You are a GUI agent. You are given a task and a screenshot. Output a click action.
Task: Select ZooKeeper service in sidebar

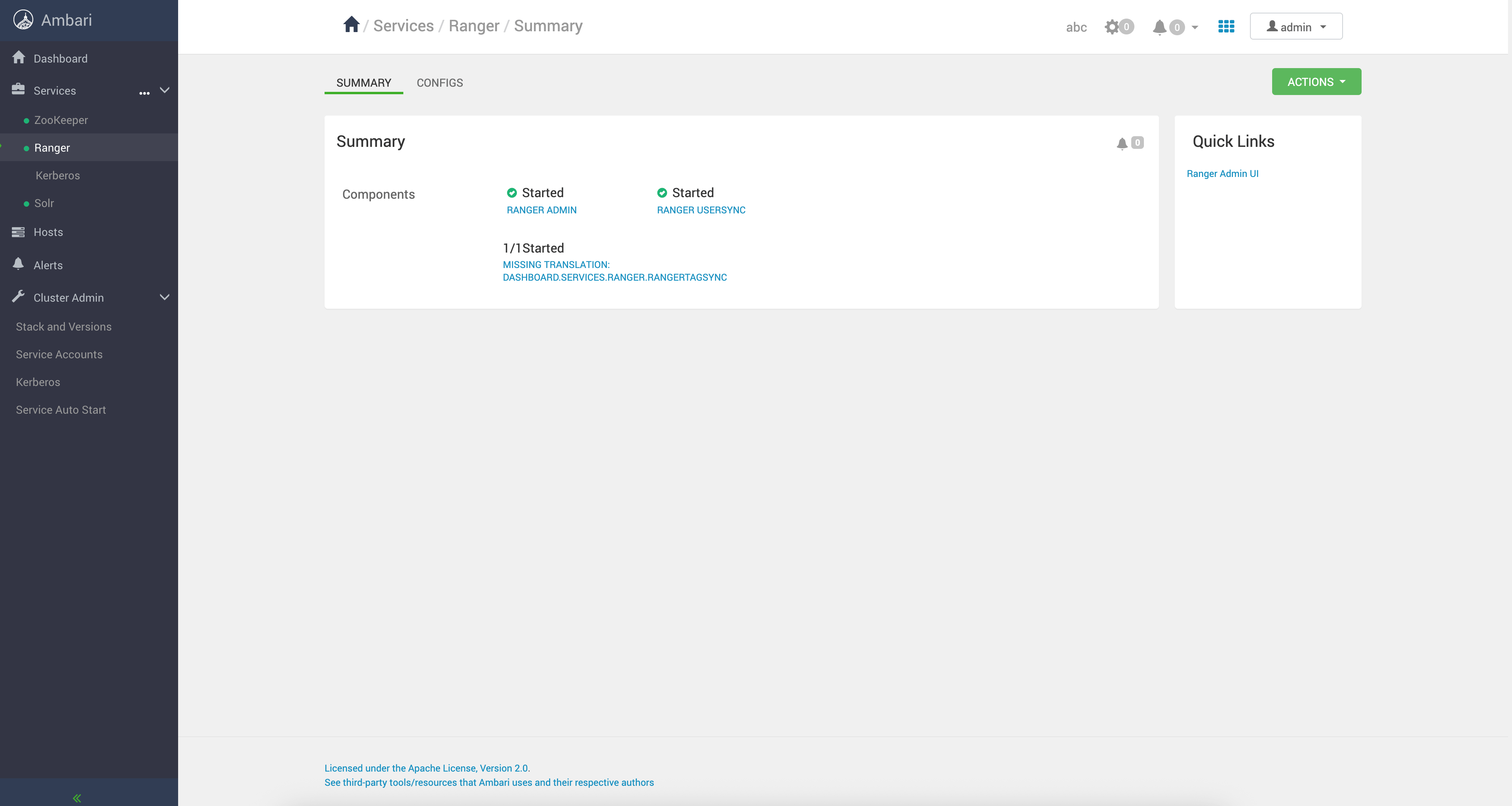coord(61,120)
